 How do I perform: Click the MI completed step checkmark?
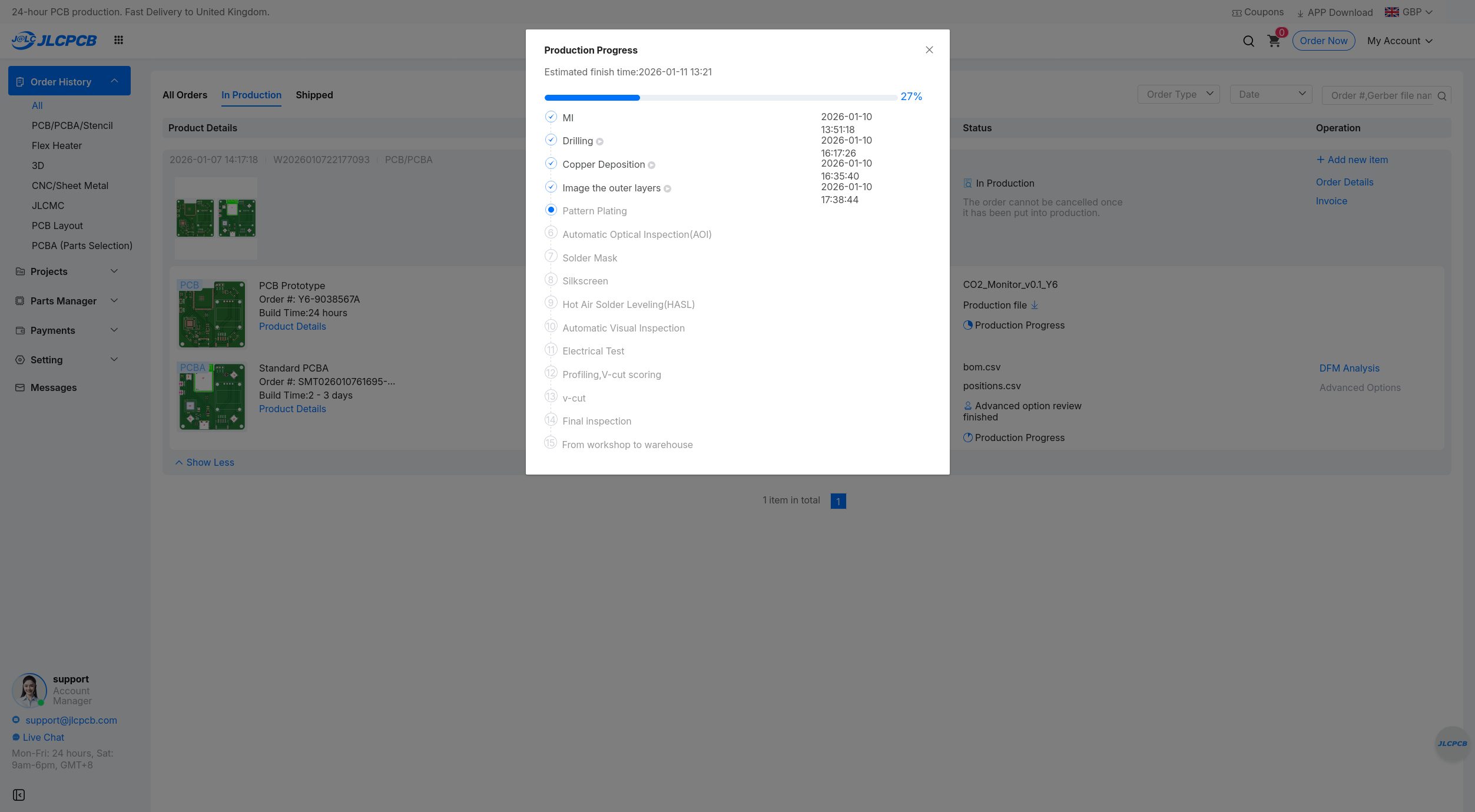pos(551,117)
